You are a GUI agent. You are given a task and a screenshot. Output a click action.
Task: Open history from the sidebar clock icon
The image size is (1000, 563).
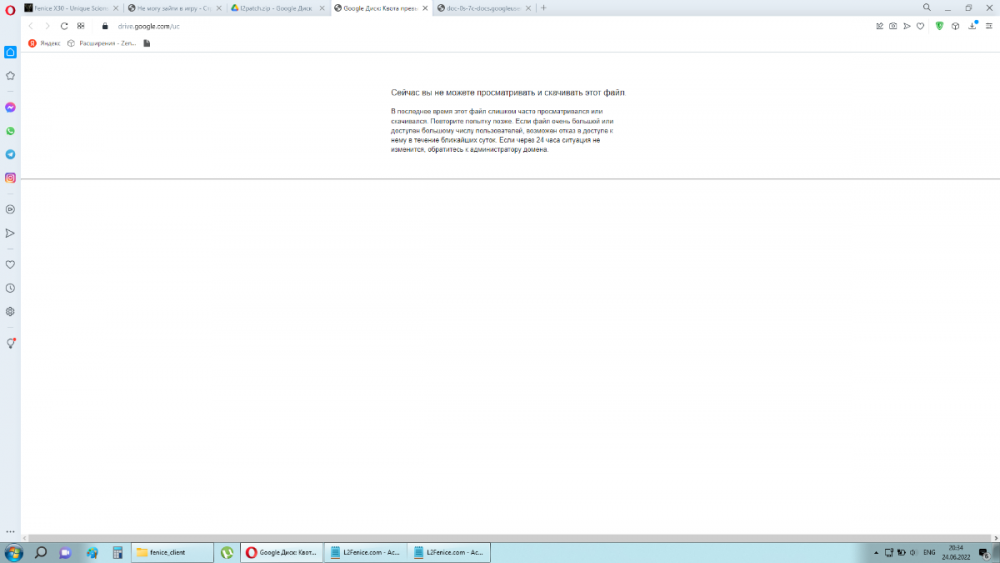[10, 288]
